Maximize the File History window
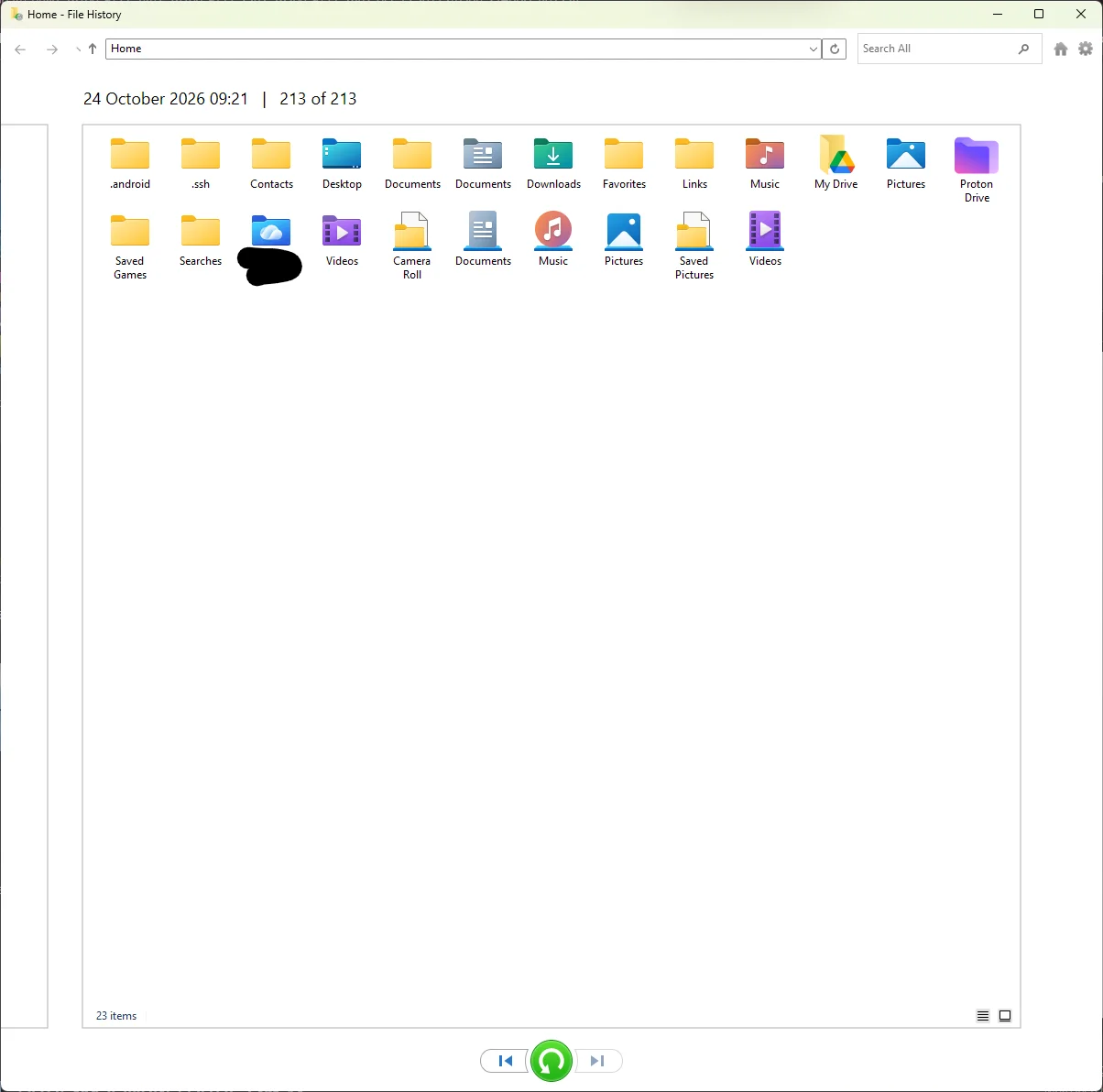Screen dimensions: 1103x1092 tap(1039, 14)
